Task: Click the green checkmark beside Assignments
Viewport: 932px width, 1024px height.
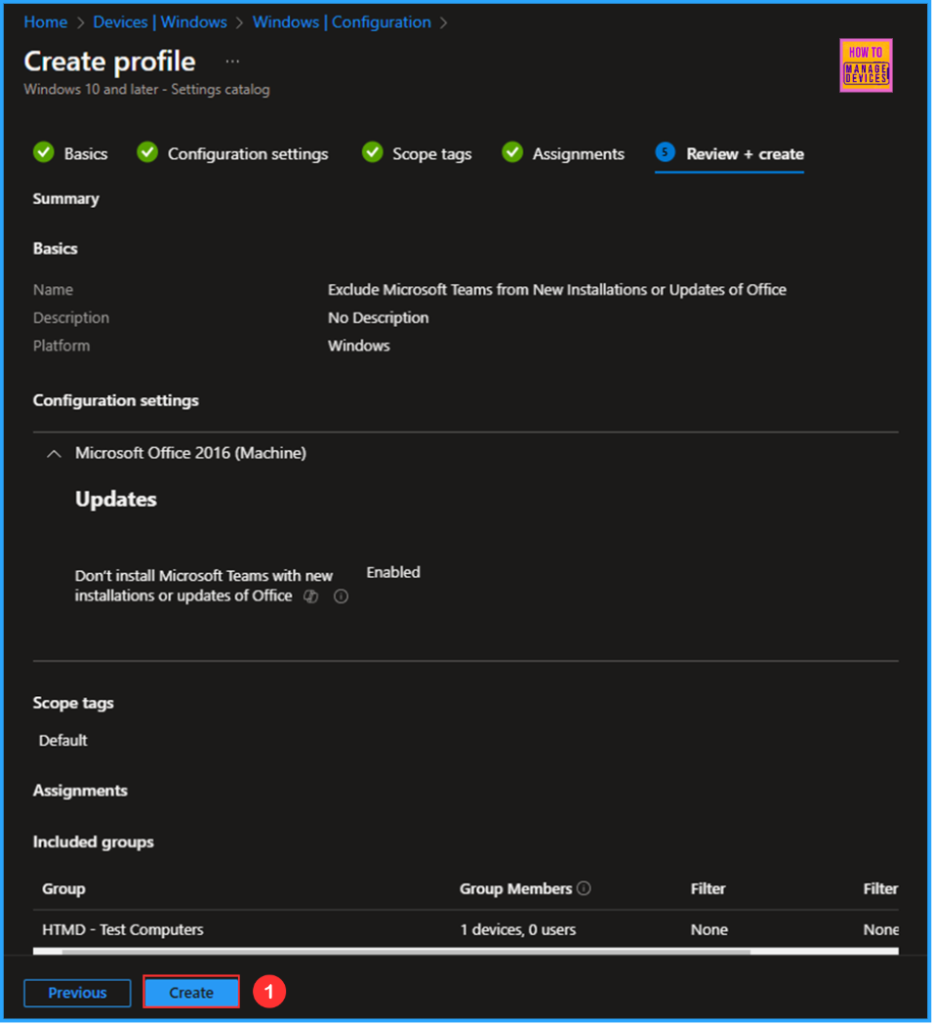Action: [513, 153]
